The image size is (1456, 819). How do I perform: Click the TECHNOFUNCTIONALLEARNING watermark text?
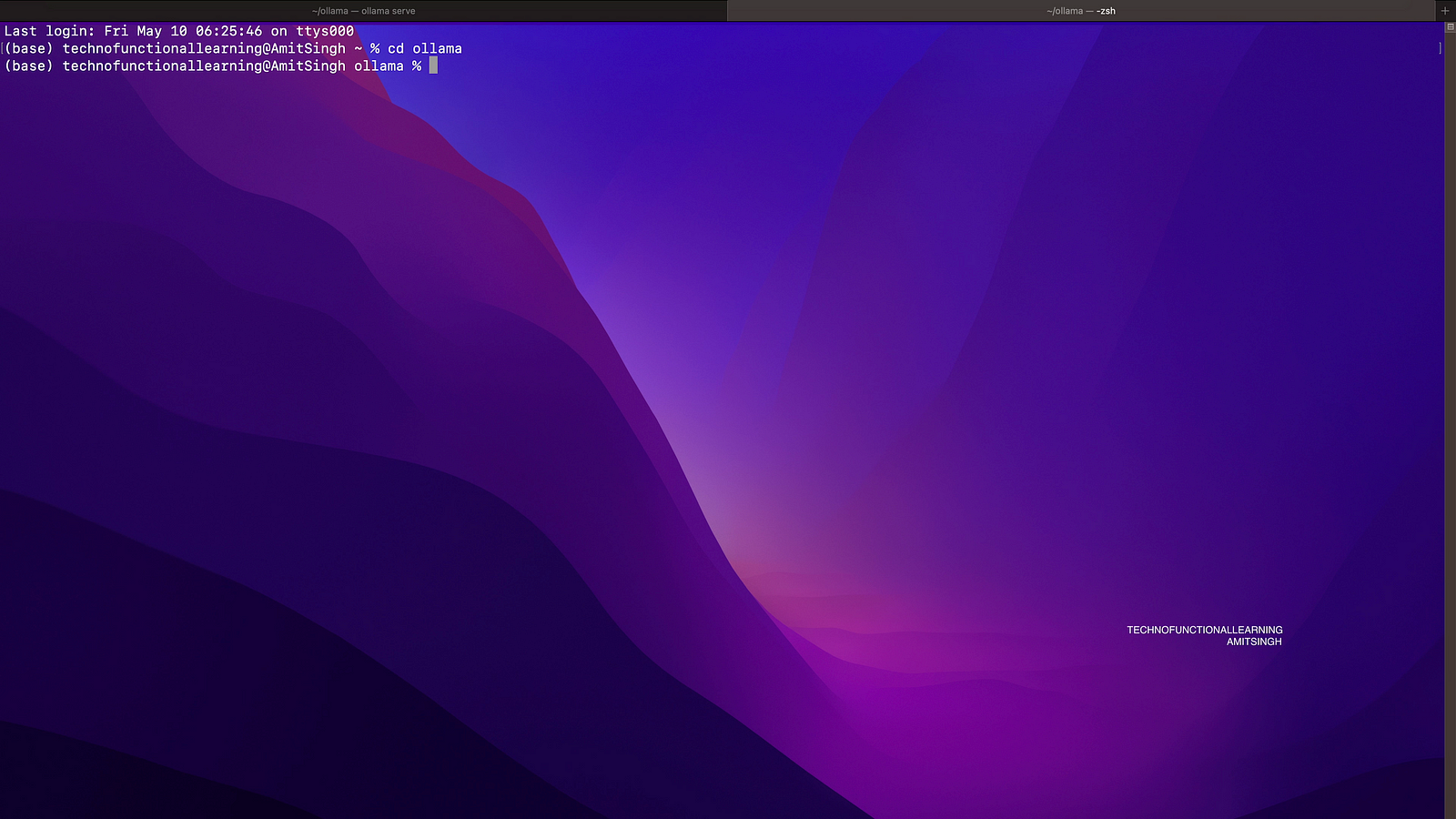1204,630
